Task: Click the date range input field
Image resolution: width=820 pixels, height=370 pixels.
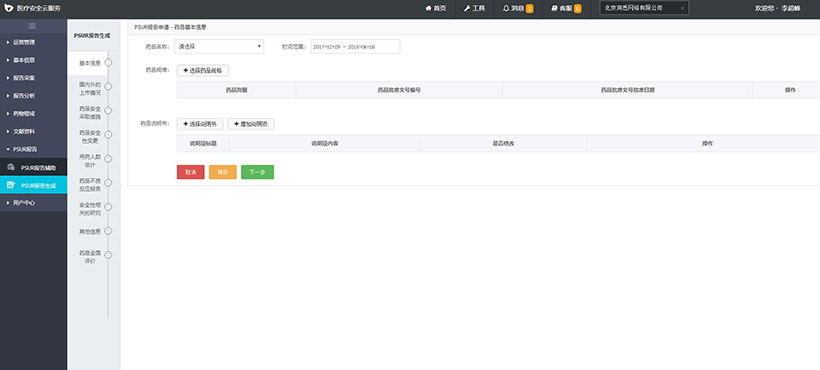Action: (355, 47)
